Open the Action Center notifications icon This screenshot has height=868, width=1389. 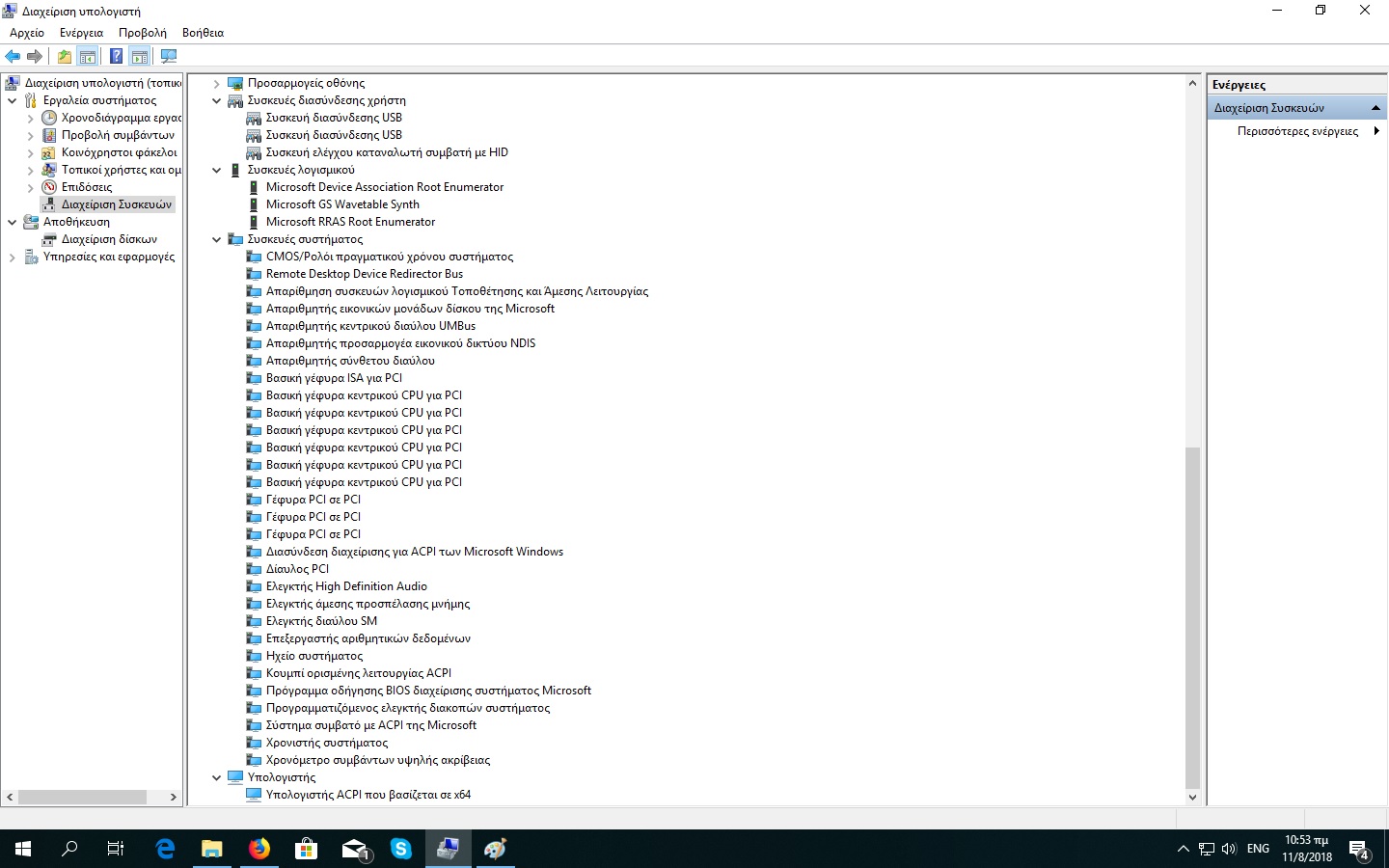[x=1360, y=850]
